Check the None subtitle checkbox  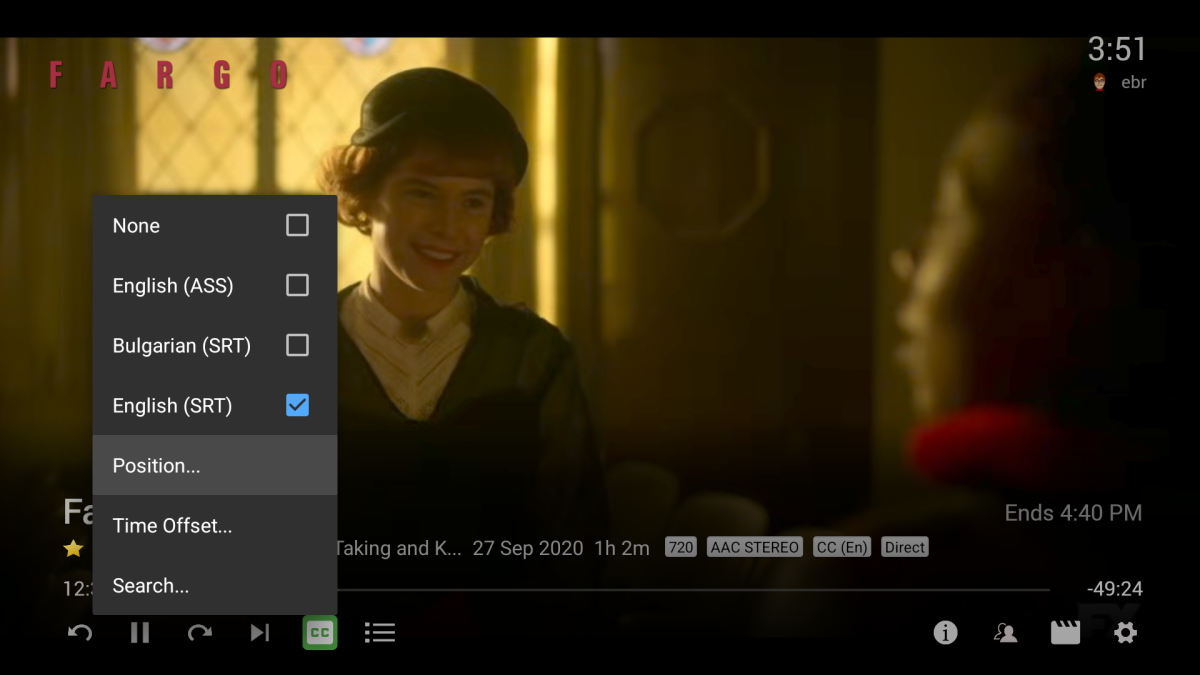tap(297, 225)
